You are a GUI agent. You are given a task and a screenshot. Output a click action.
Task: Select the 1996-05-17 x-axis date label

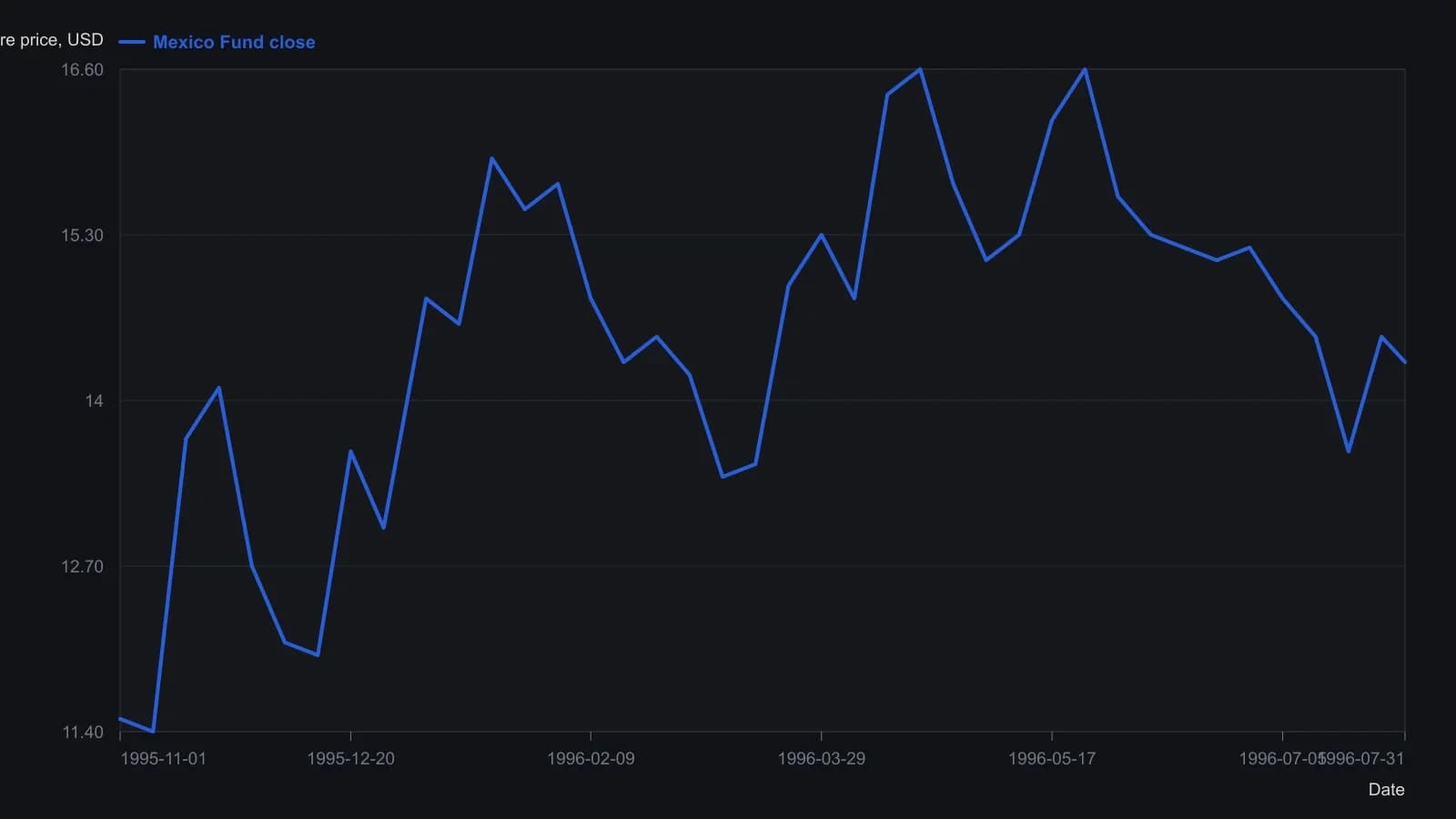click(1052, 759)
